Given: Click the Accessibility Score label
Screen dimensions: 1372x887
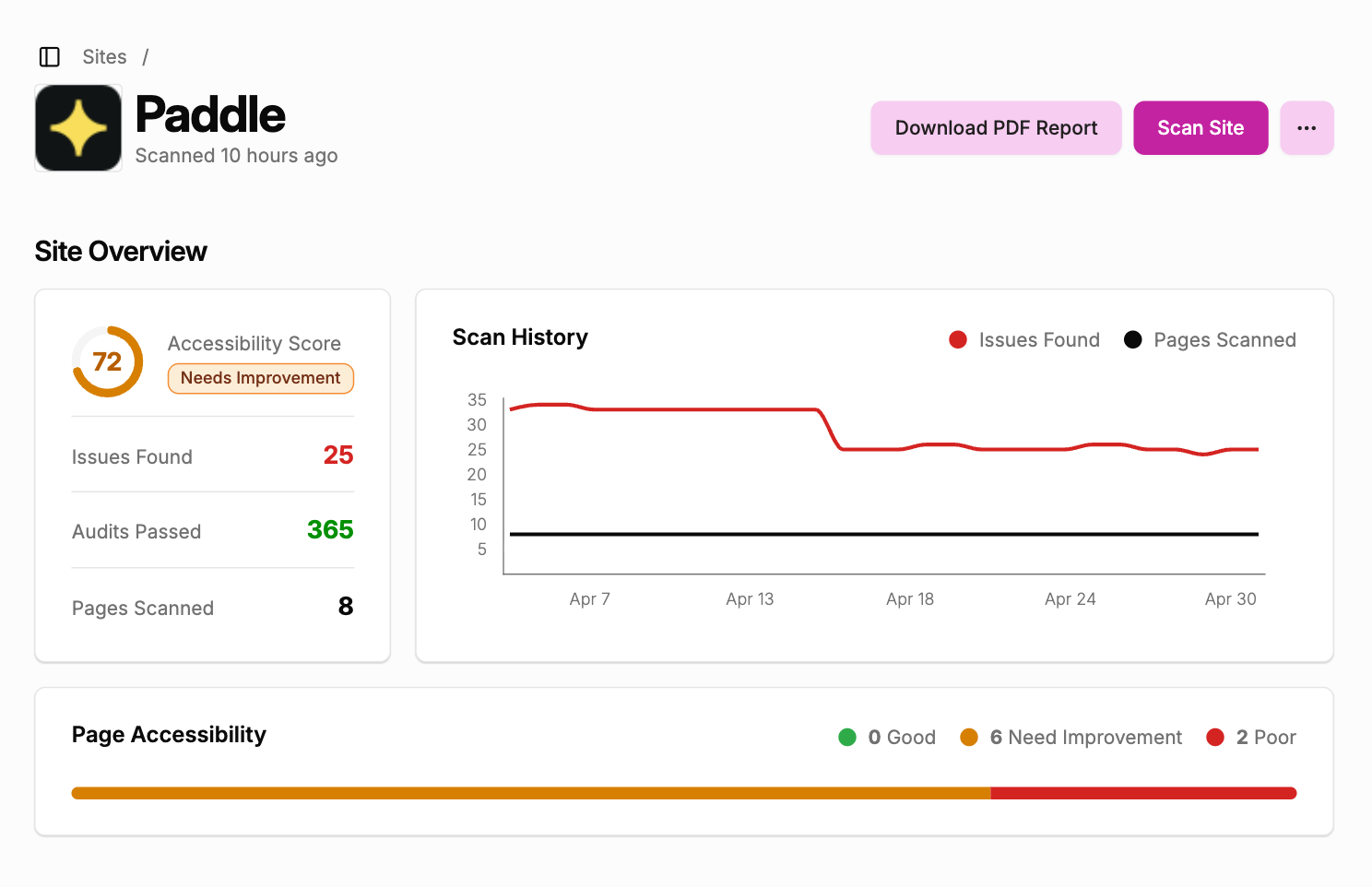Looking at the screenshot, I should [x=254, y=344].
